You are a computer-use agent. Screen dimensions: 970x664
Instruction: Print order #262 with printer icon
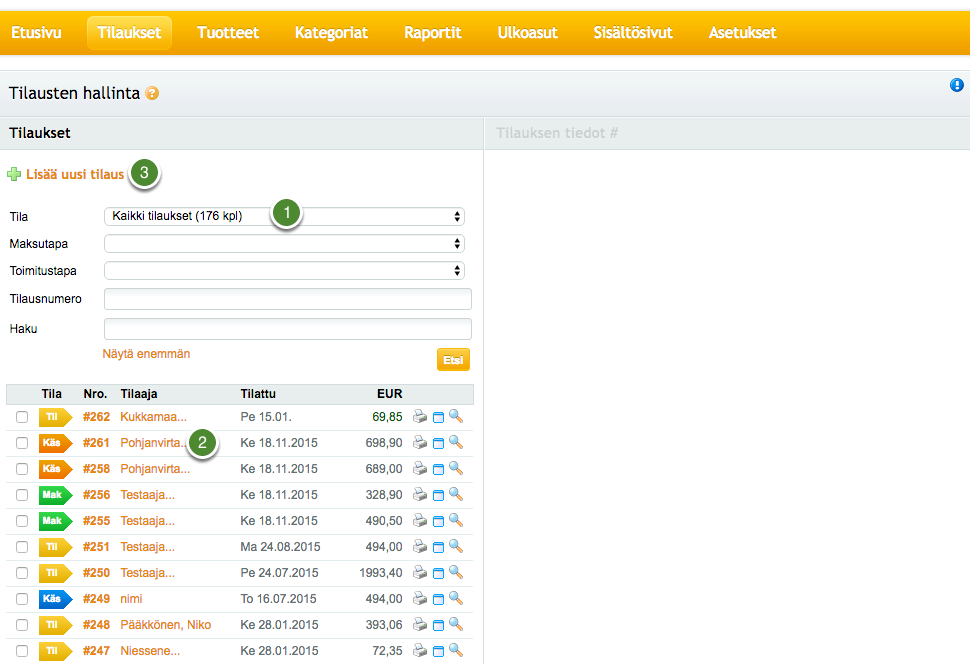pos(420,416)
